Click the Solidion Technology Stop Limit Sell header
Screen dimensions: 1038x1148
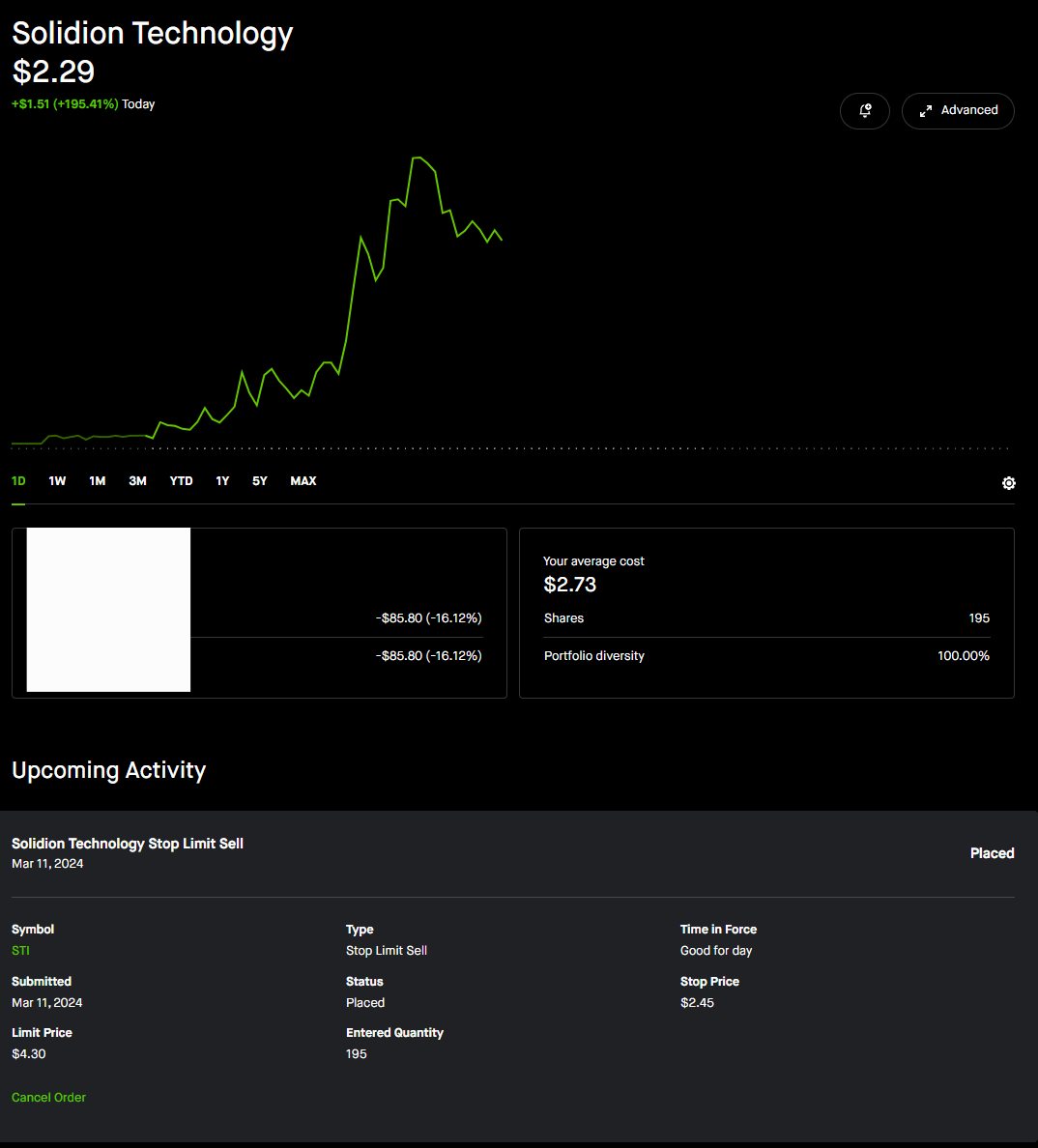coord(127,843)
